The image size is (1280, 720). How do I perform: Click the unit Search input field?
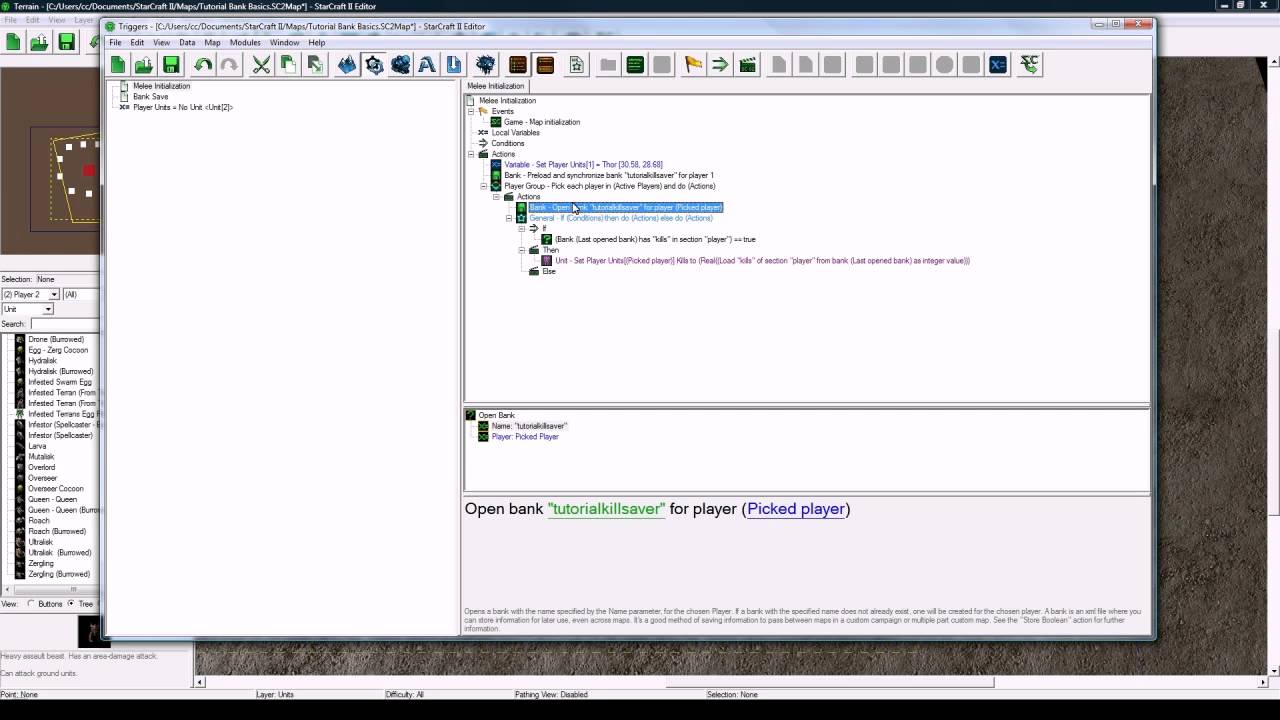[x=64, y=324]
